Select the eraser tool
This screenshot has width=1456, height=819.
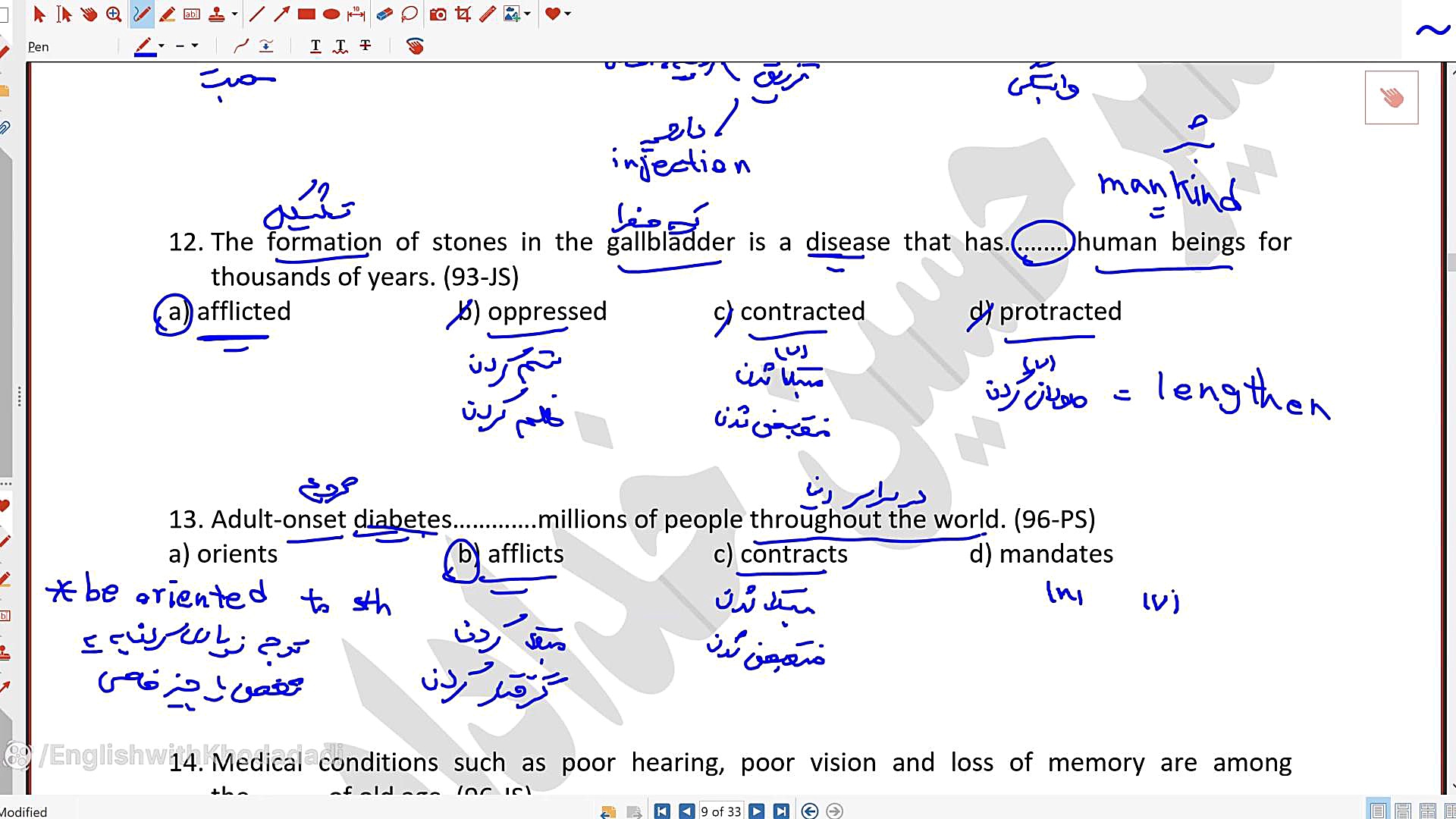click(384, 14)
